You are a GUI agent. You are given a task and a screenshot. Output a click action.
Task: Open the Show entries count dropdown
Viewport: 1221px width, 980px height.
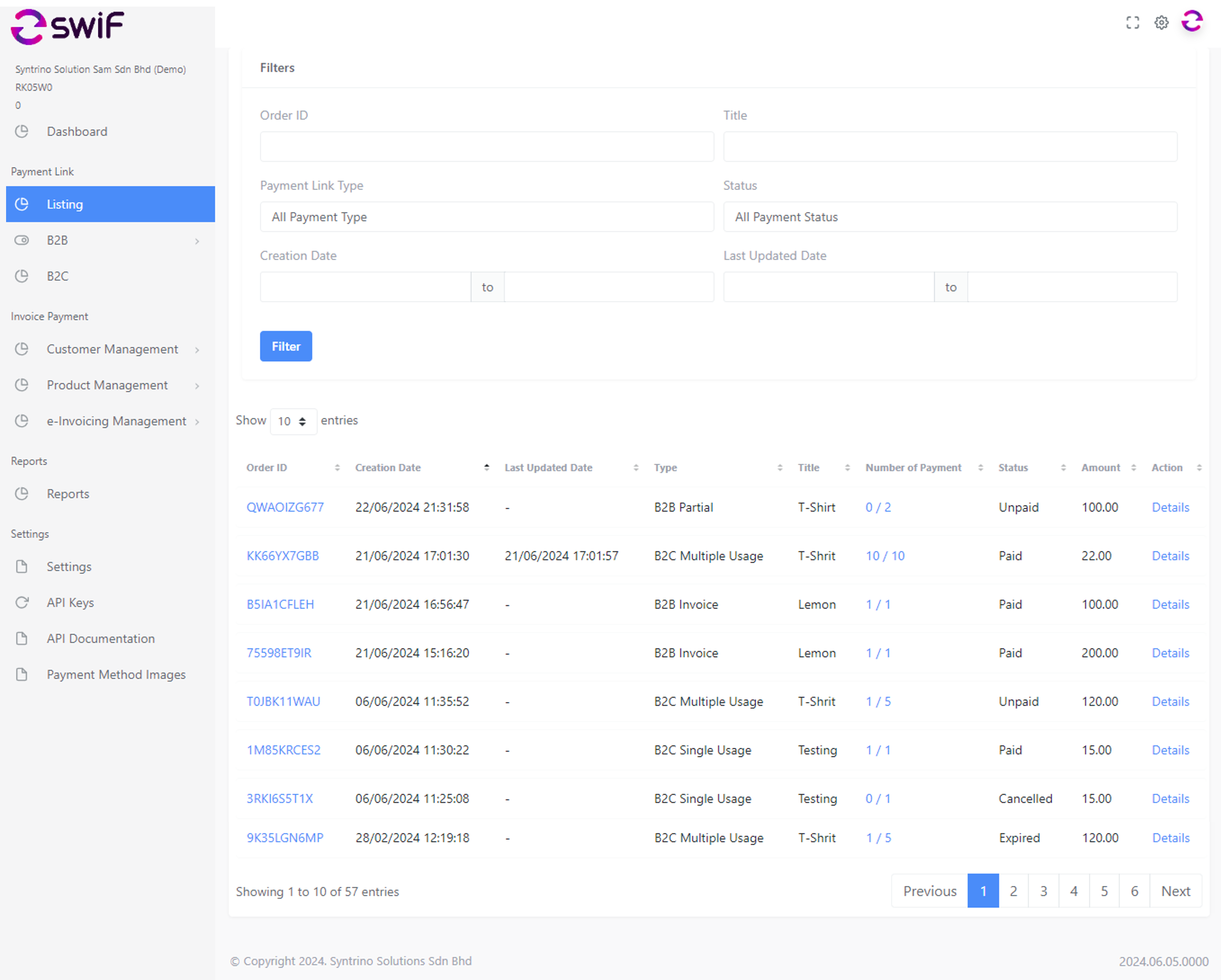(x=293, y=421)
